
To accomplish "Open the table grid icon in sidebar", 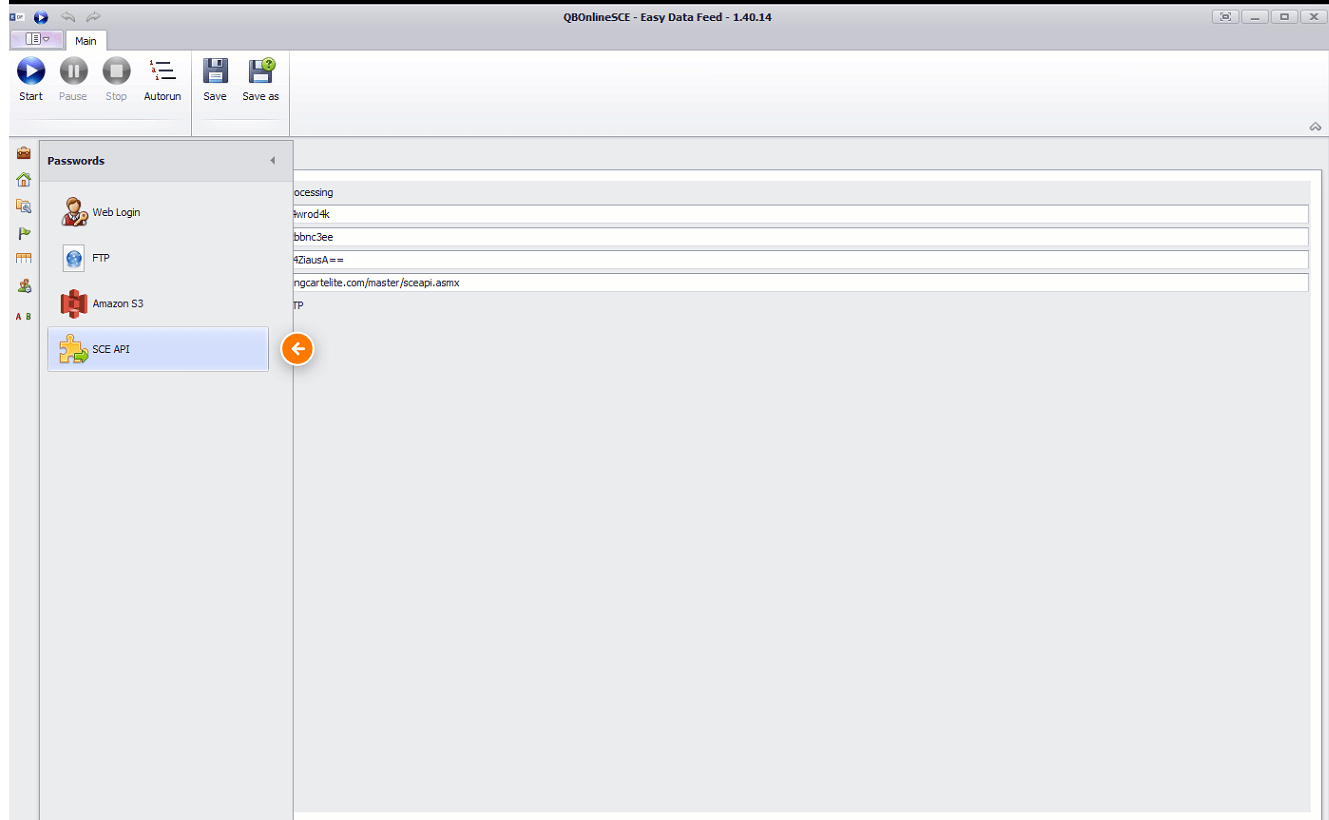I will click(23, 258).
